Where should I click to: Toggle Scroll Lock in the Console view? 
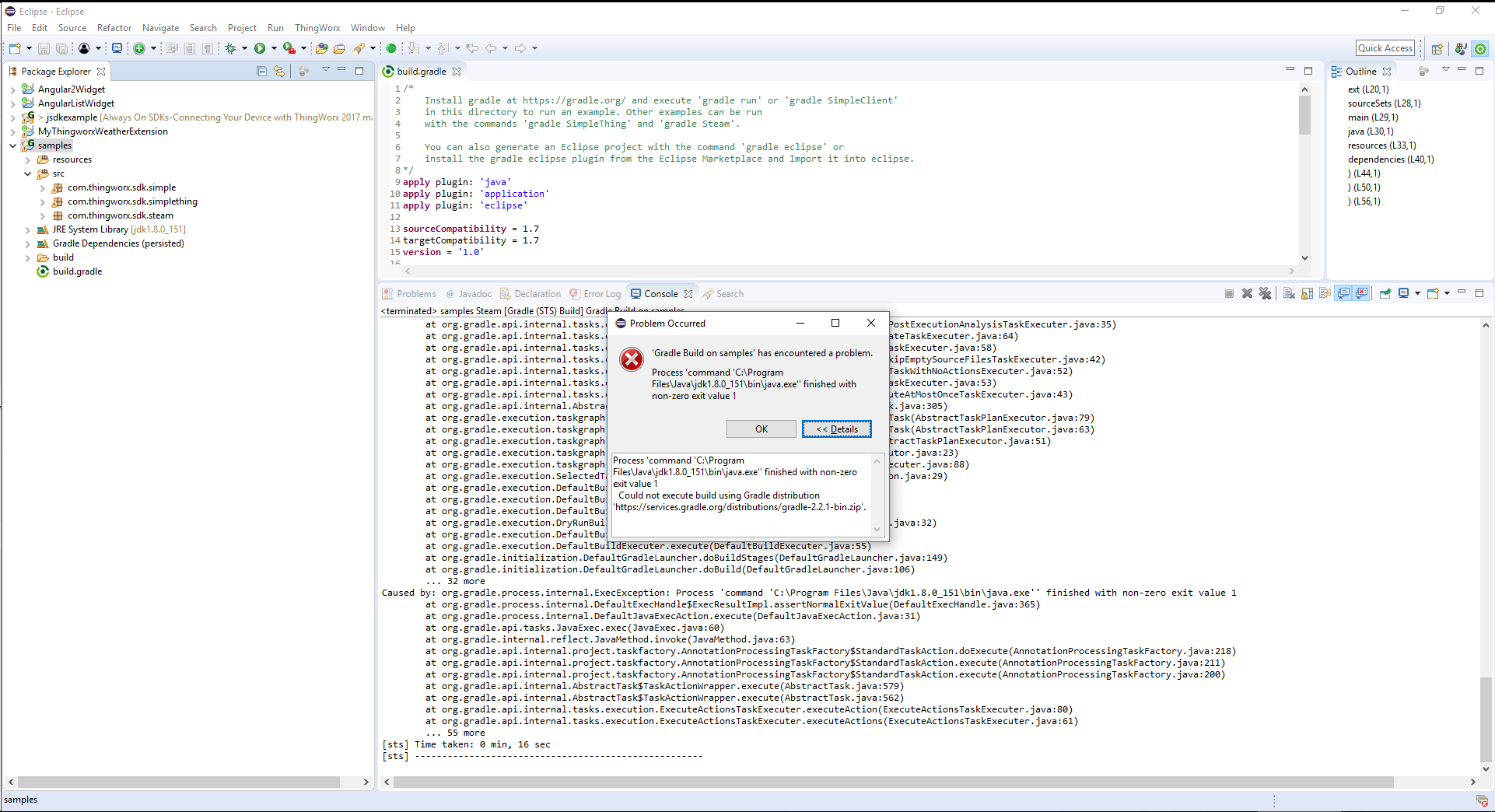(1306, 293)
